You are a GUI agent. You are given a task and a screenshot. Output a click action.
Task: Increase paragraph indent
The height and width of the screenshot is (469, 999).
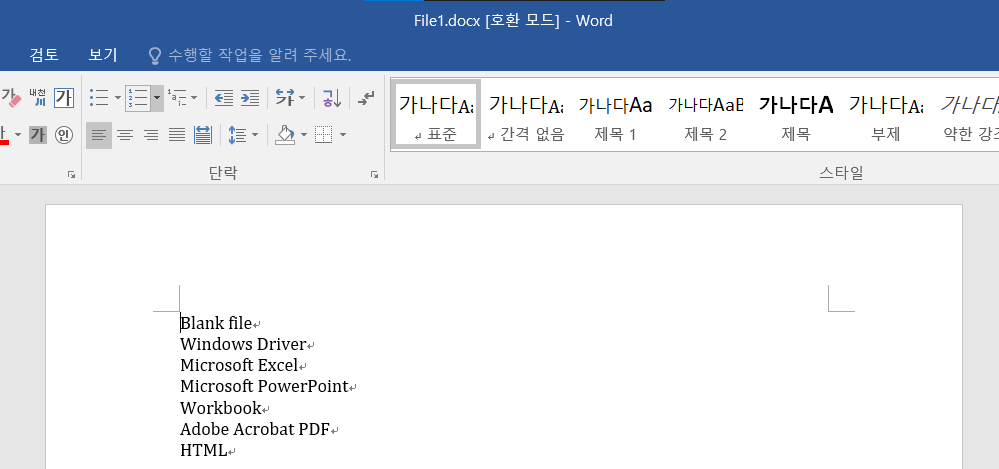(x=250, y=97)
